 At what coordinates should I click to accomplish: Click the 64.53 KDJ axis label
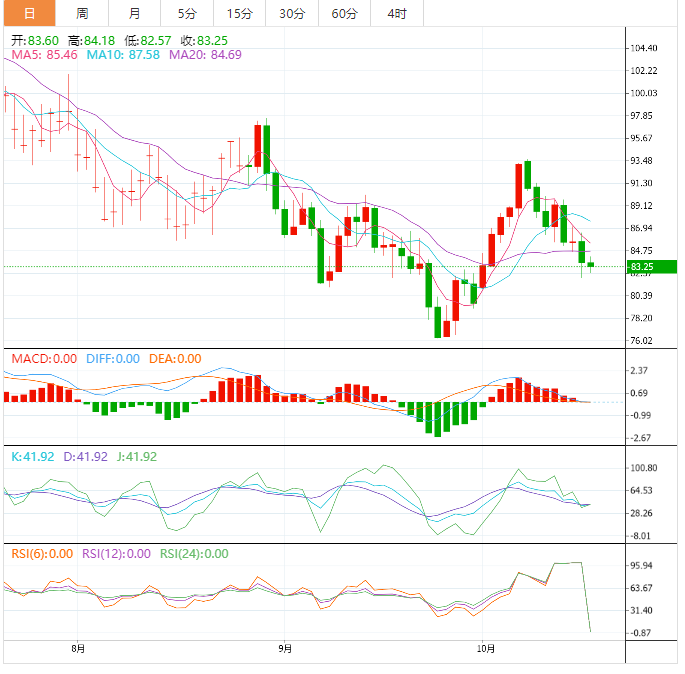point(641,491)
